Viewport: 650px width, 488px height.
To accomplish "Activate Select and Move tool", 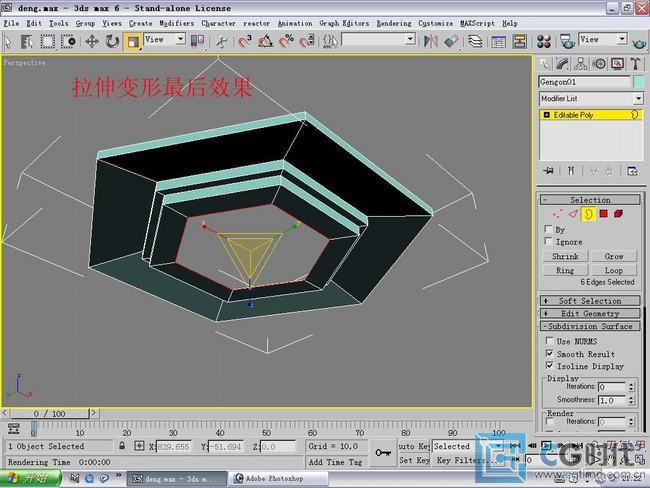I will pos(92,41).
